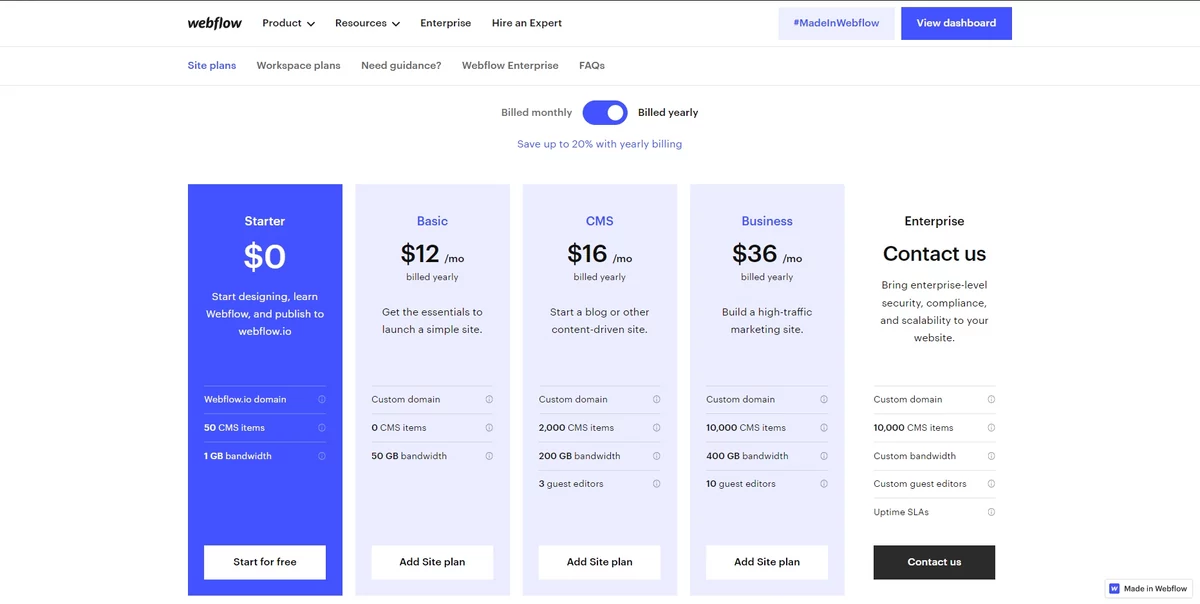The width and height of the screenshot is (1200, 604).
Task: Click View dashboard button
Action: point(956,23)
